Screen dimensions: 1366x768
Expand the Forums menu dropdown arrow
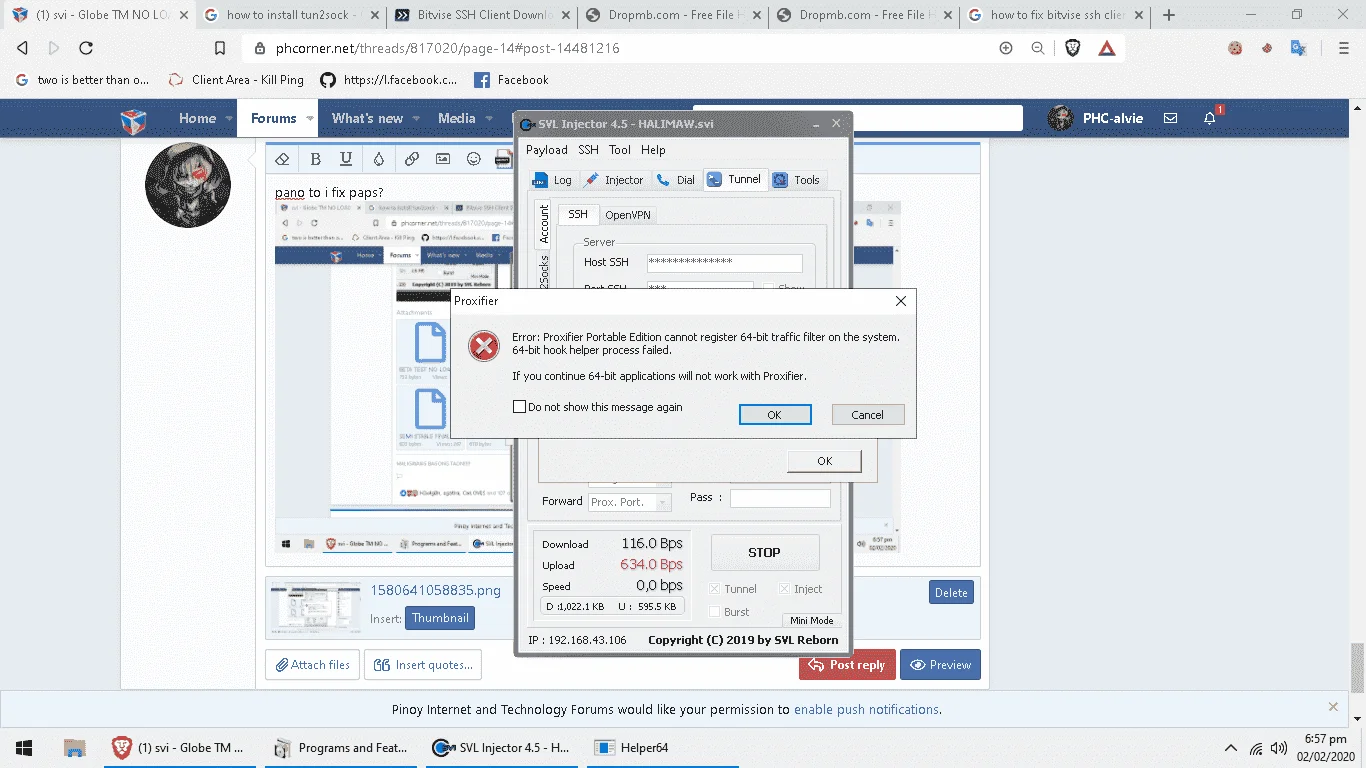point(310,118)
